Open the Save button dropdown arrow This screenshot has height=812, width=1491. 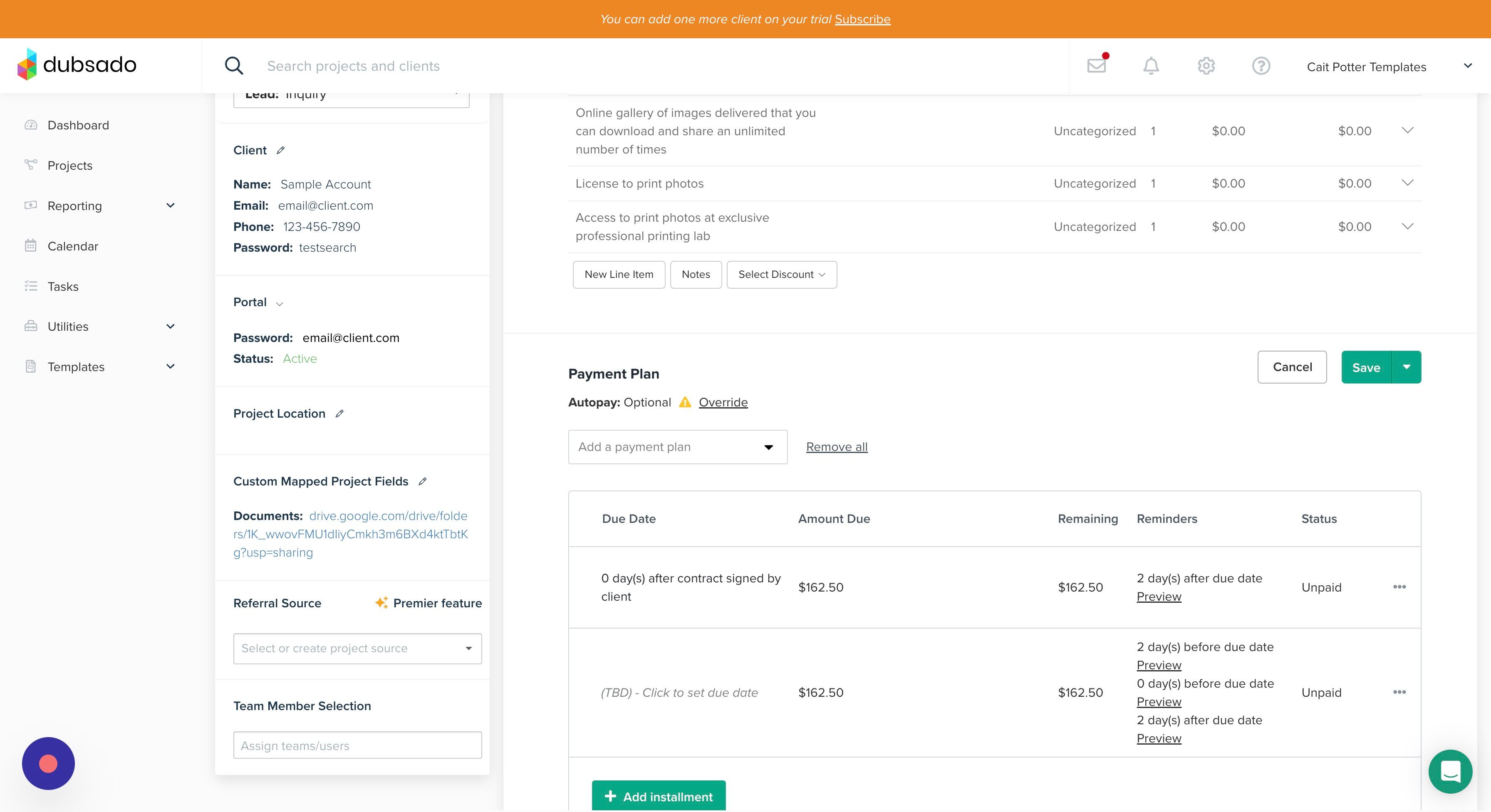click(x=1407, y=367)
